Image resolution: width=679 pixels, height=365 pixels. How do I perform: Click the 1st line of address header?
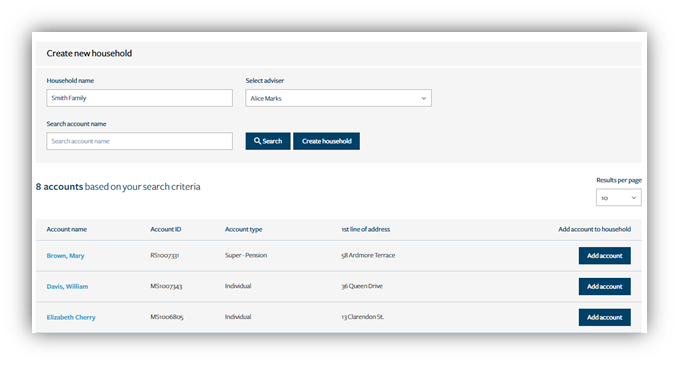point(365,229)
